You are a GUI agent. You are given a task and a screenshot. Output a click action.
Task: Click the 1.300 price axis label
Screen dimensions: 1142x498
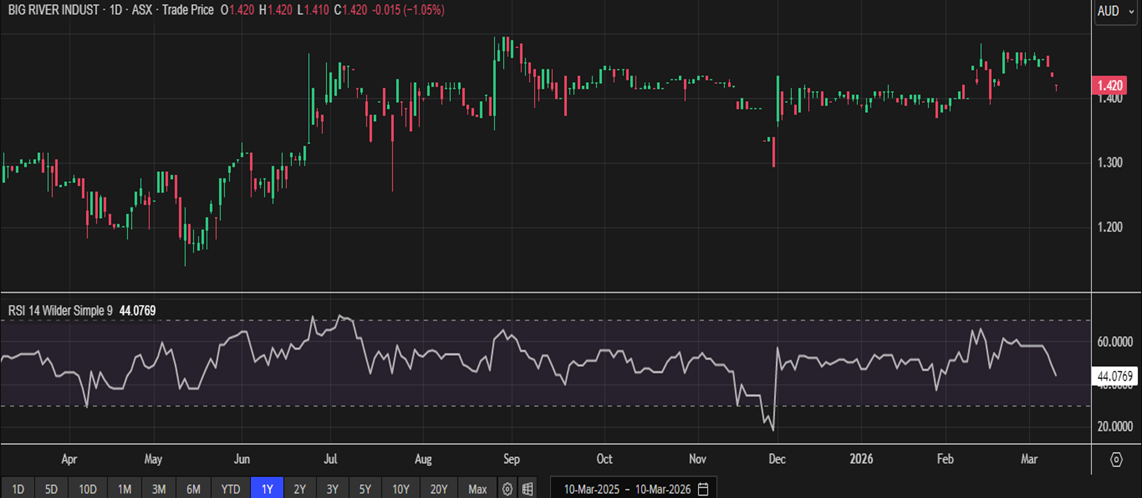(x=1109, y=162)
